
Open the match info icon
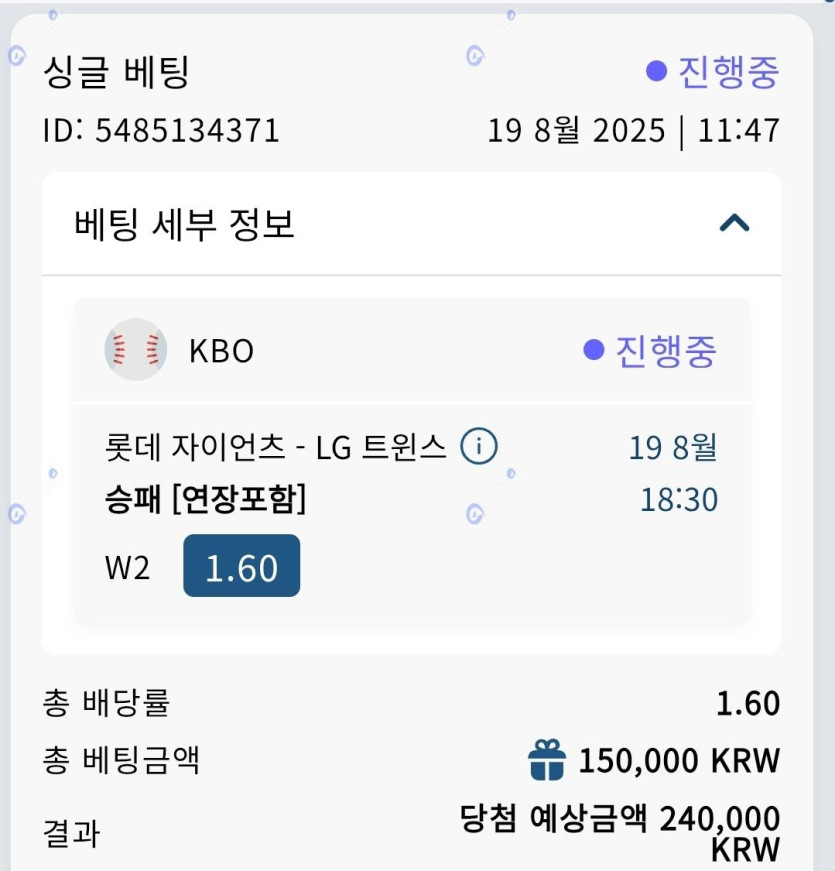[479, 447]
